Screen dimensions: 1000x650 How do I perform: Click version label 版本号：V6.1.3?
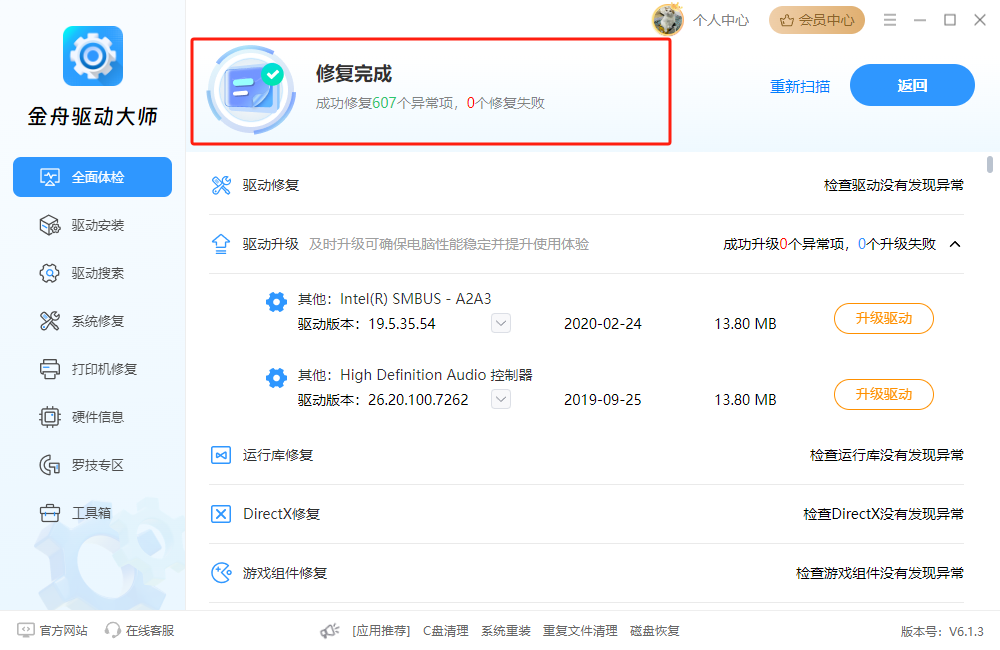(942, 632)
